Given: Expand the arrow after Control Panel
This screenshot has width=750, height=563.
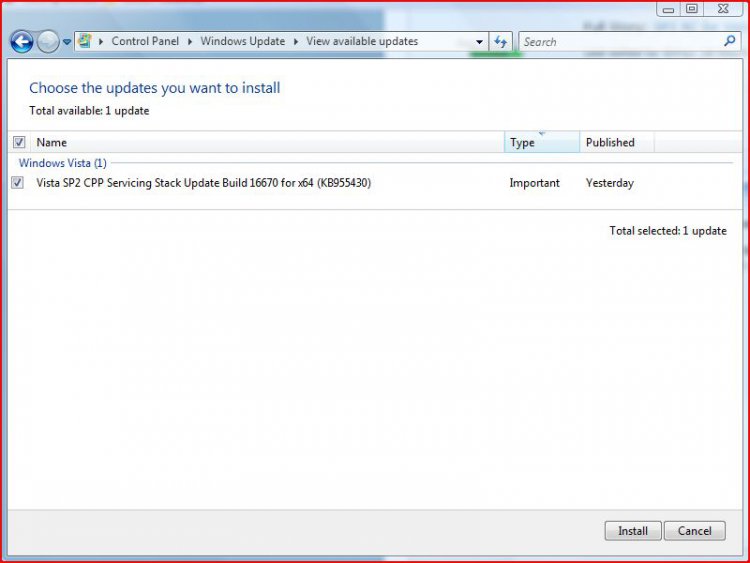Looking at the screenshot, I should [190, 42].
